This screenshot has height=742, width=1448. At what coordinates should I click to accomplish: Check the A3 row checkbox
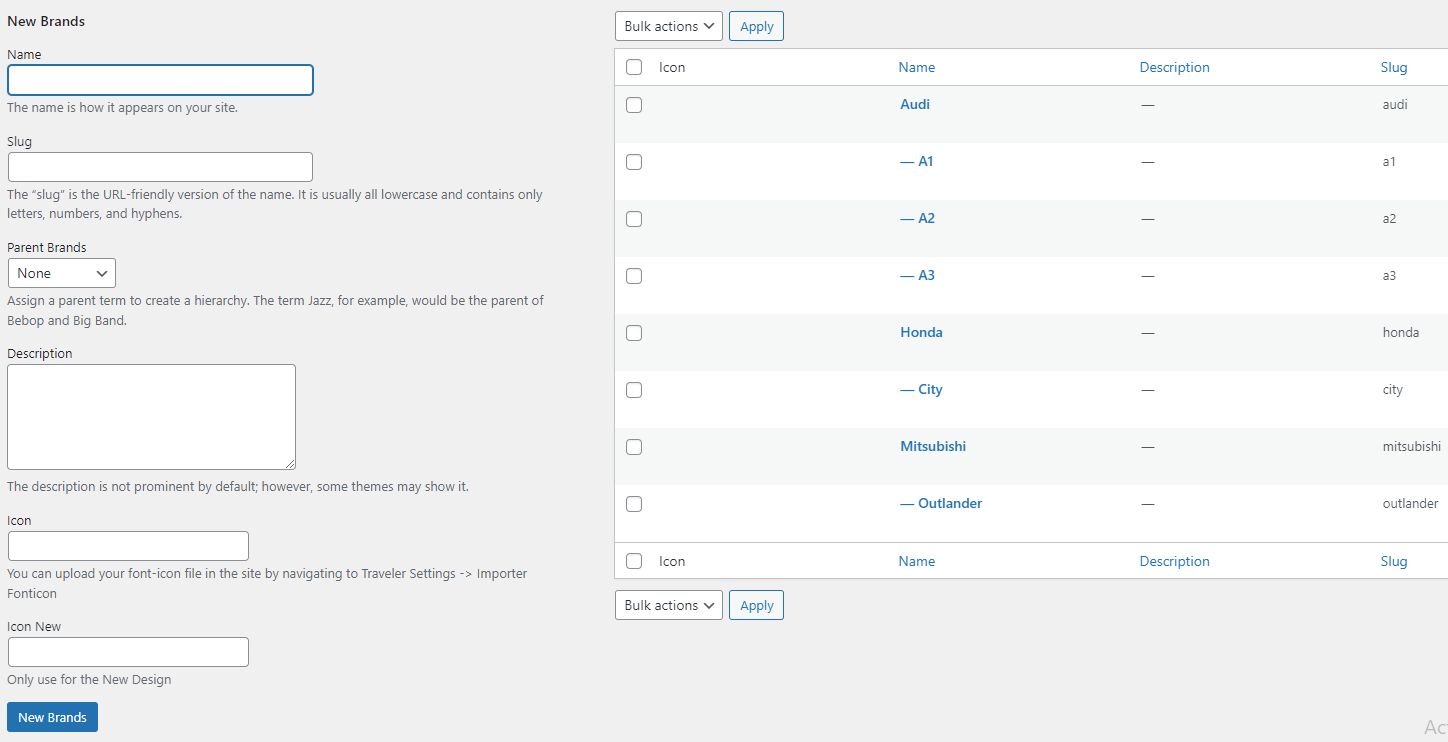pos(634,276)
